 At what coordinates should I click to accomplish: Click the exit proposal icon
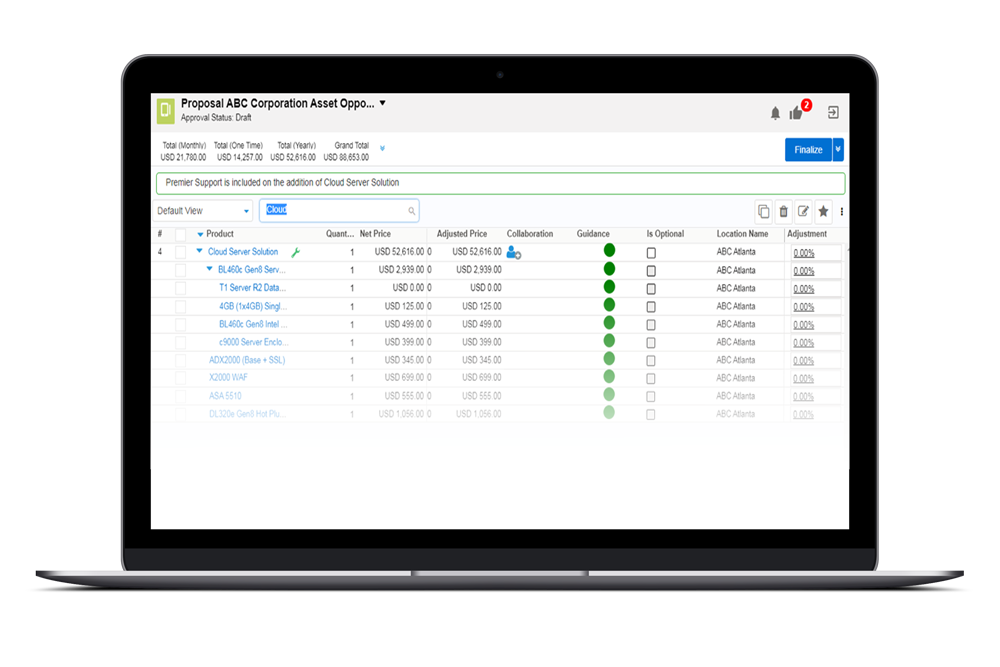833,113
